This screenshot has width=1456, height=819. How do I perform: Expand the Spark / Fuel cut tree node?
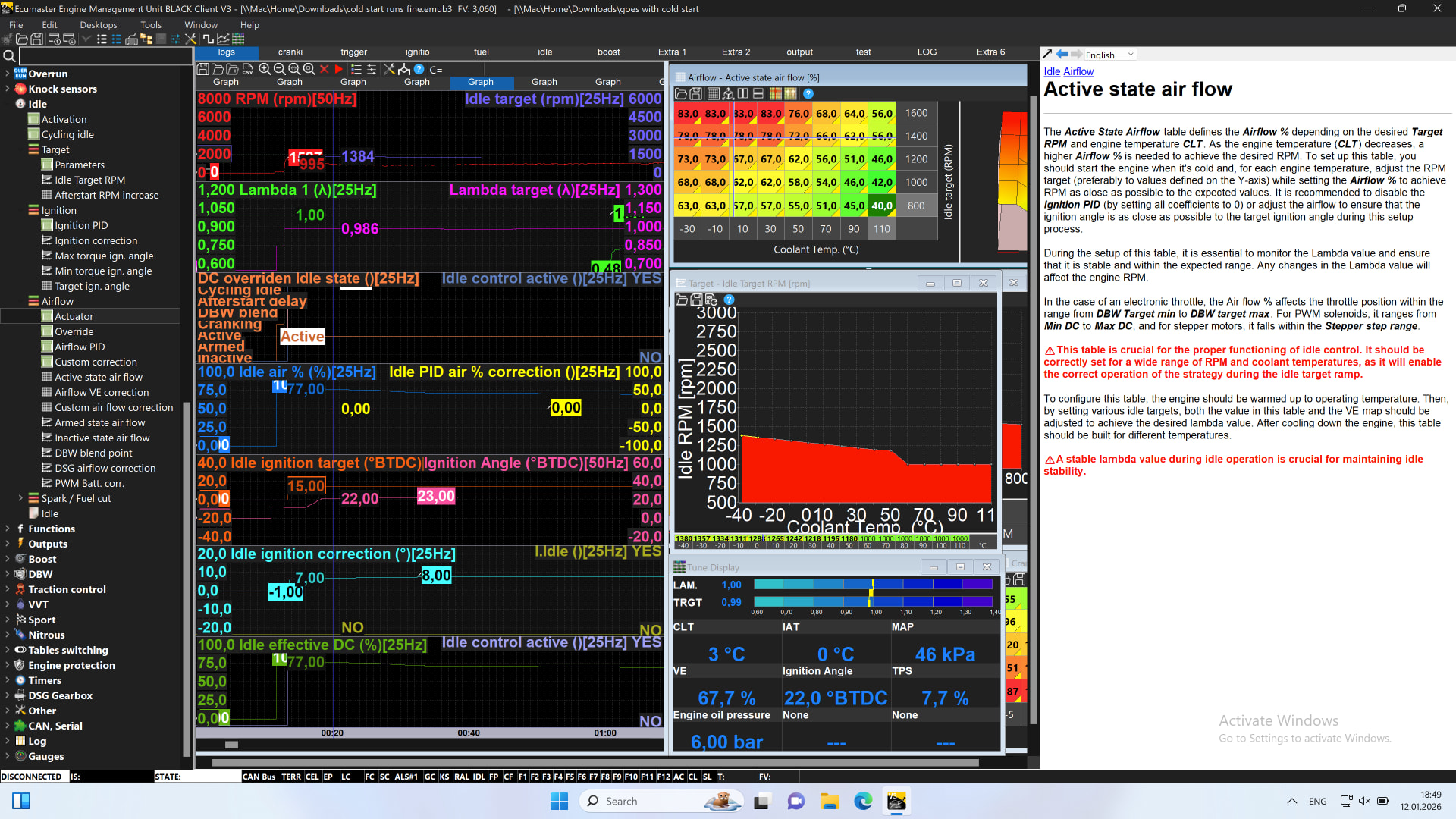20,498
